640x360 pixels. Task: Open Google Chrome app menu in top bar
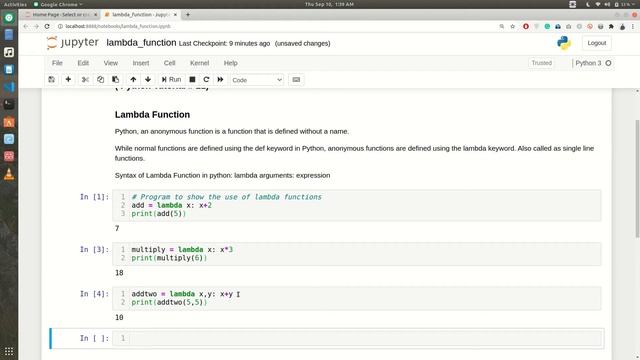point(58,4)
